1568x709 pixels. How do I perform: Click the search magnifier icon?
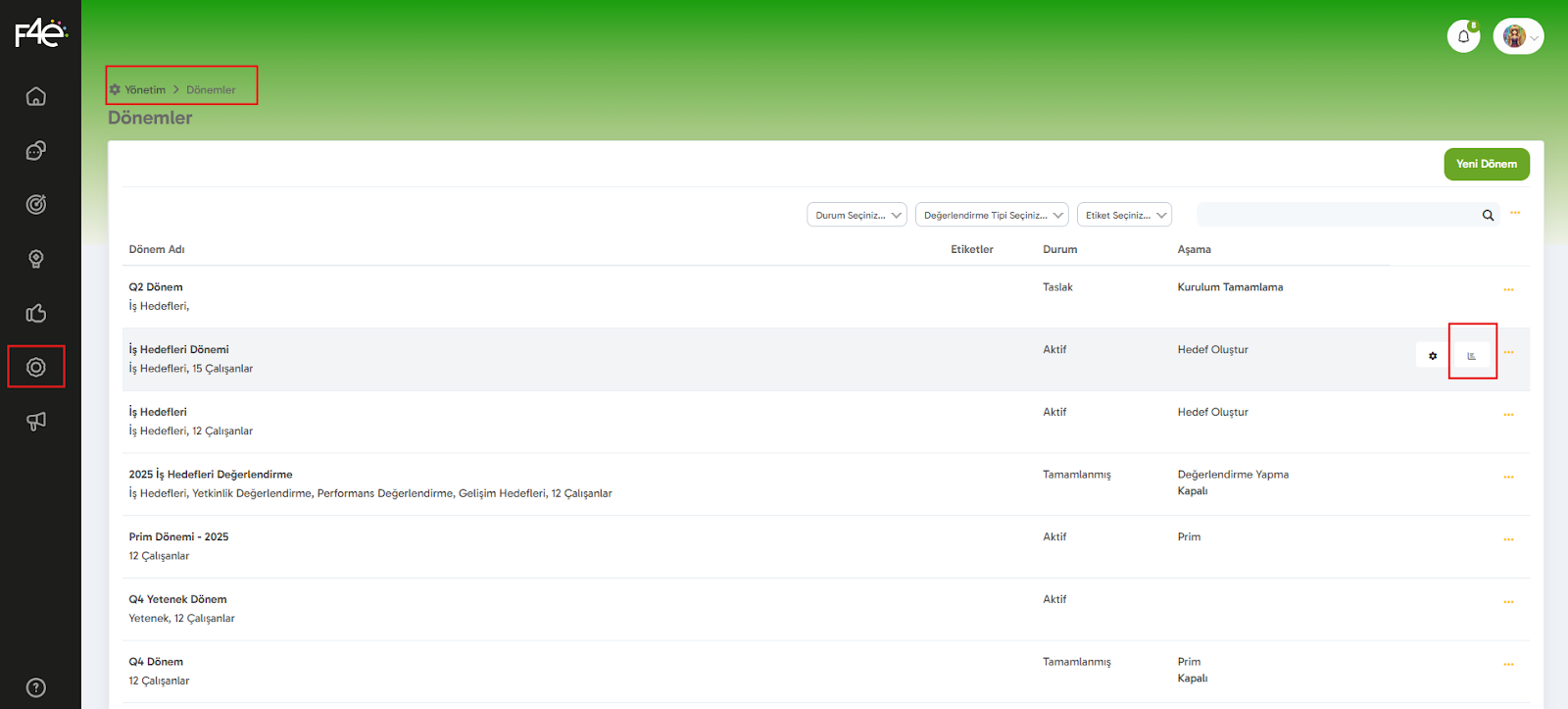(x=1488, y=216)
